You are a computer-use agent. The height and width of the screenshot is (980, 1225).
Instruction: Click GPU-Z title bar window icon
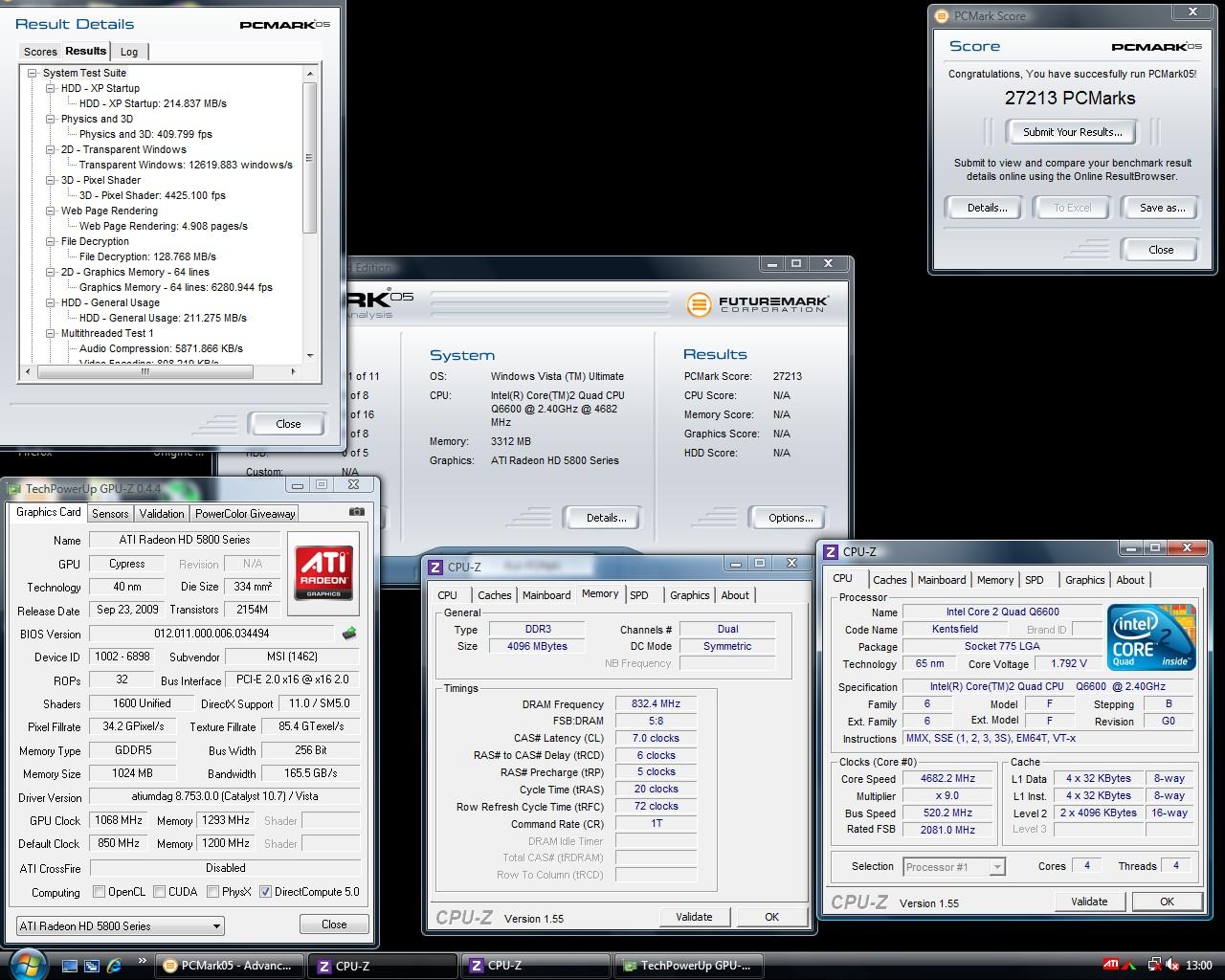tap(13, 489)
